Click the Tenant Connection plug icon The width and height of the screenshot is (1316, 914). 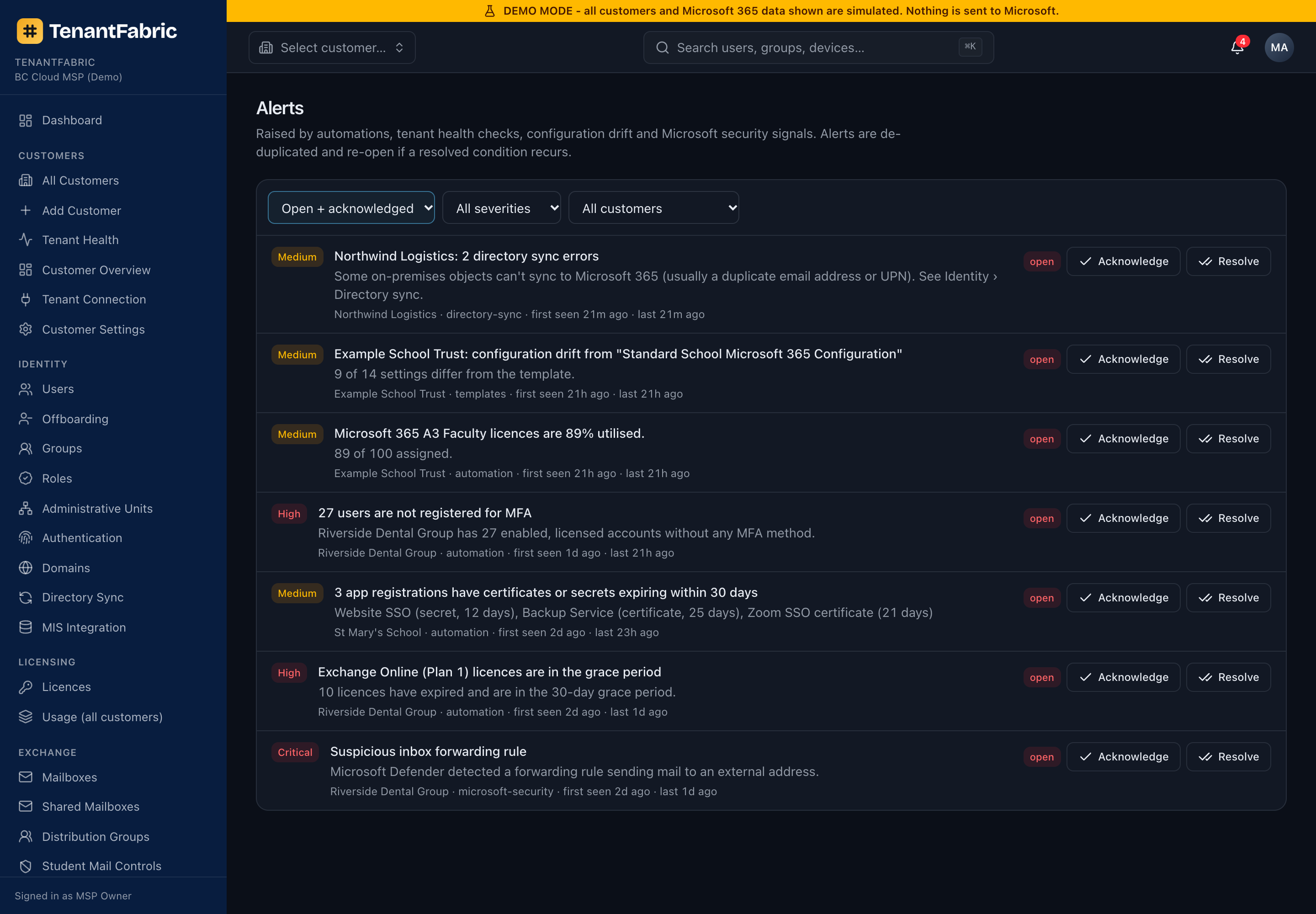[x=25, y=299]
